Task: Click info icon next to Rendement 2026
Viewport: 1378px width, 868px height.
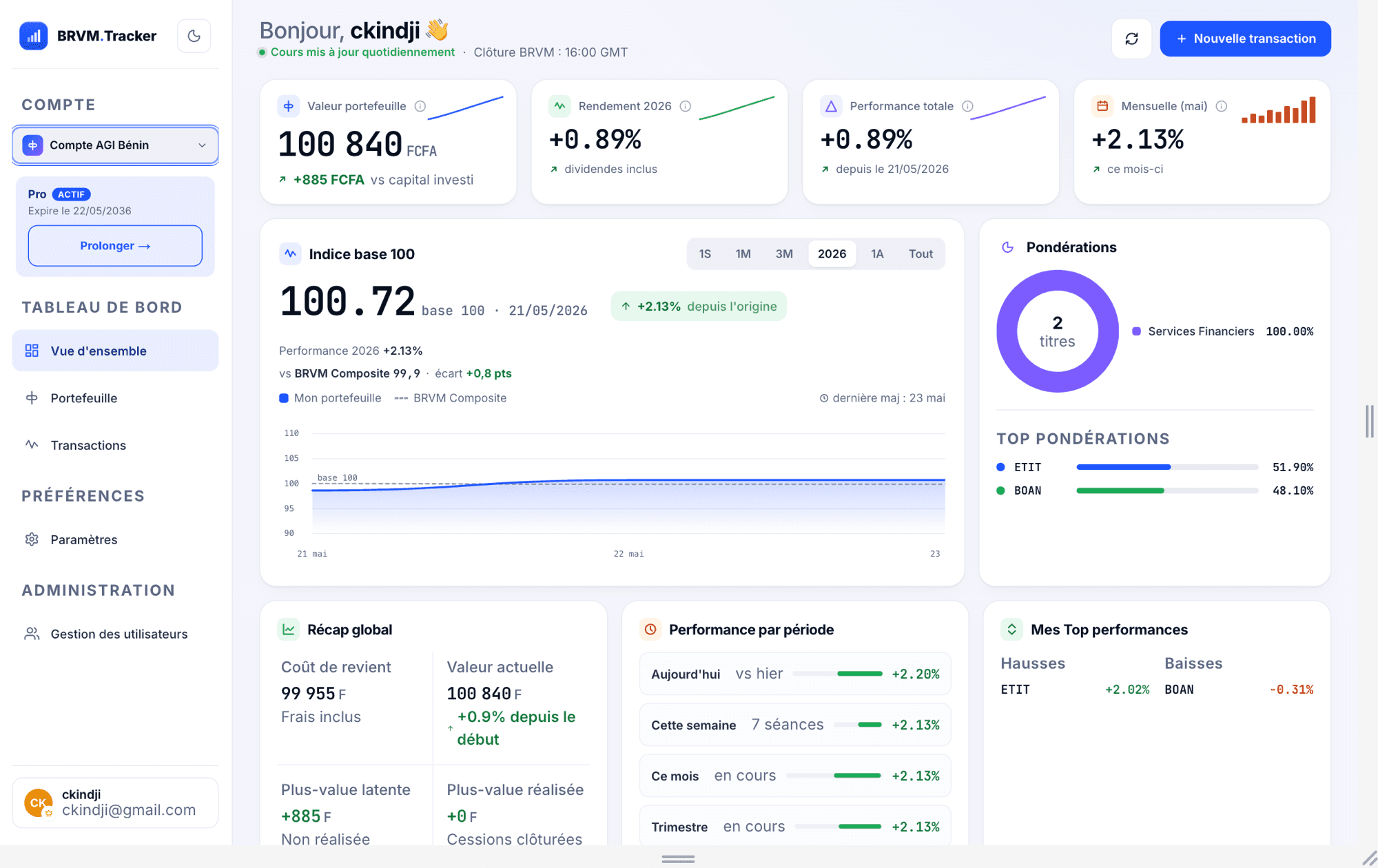Action: (x=686, y=106)
